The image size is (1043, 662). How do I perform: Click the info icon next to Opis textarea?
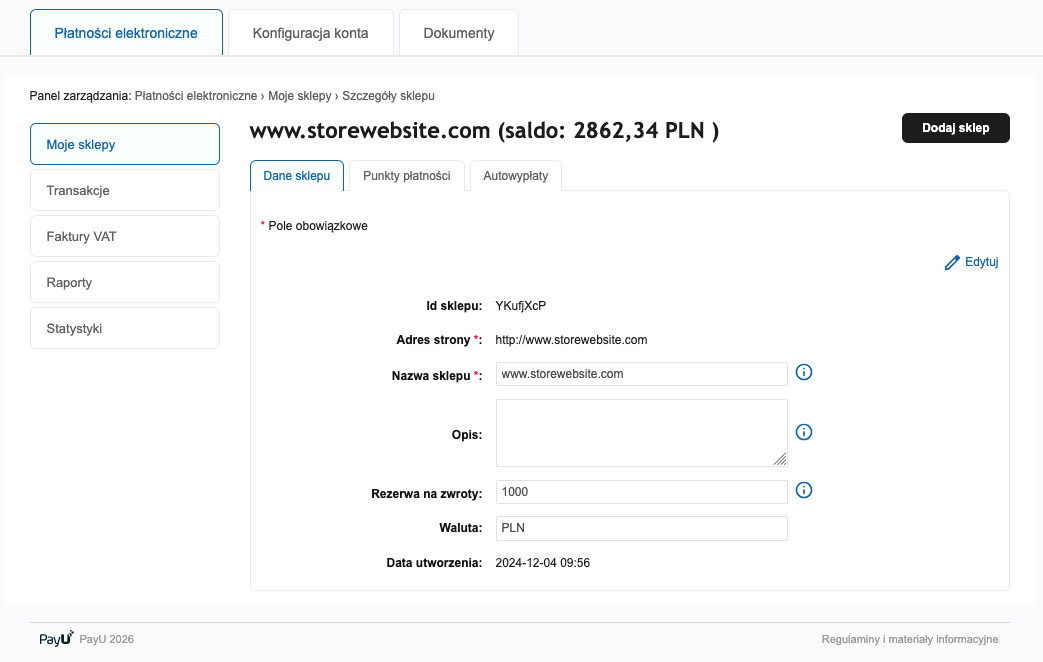[x=804, y=432]
